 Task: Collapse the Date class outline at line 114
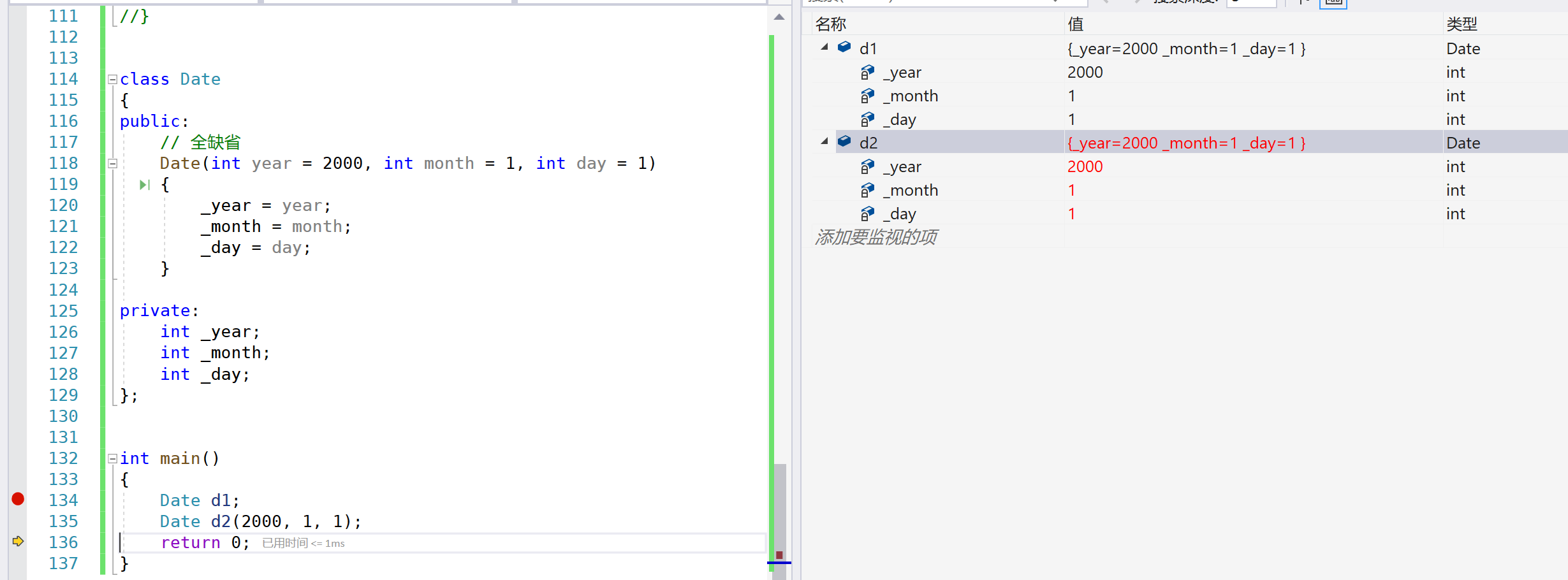(112, 79)
